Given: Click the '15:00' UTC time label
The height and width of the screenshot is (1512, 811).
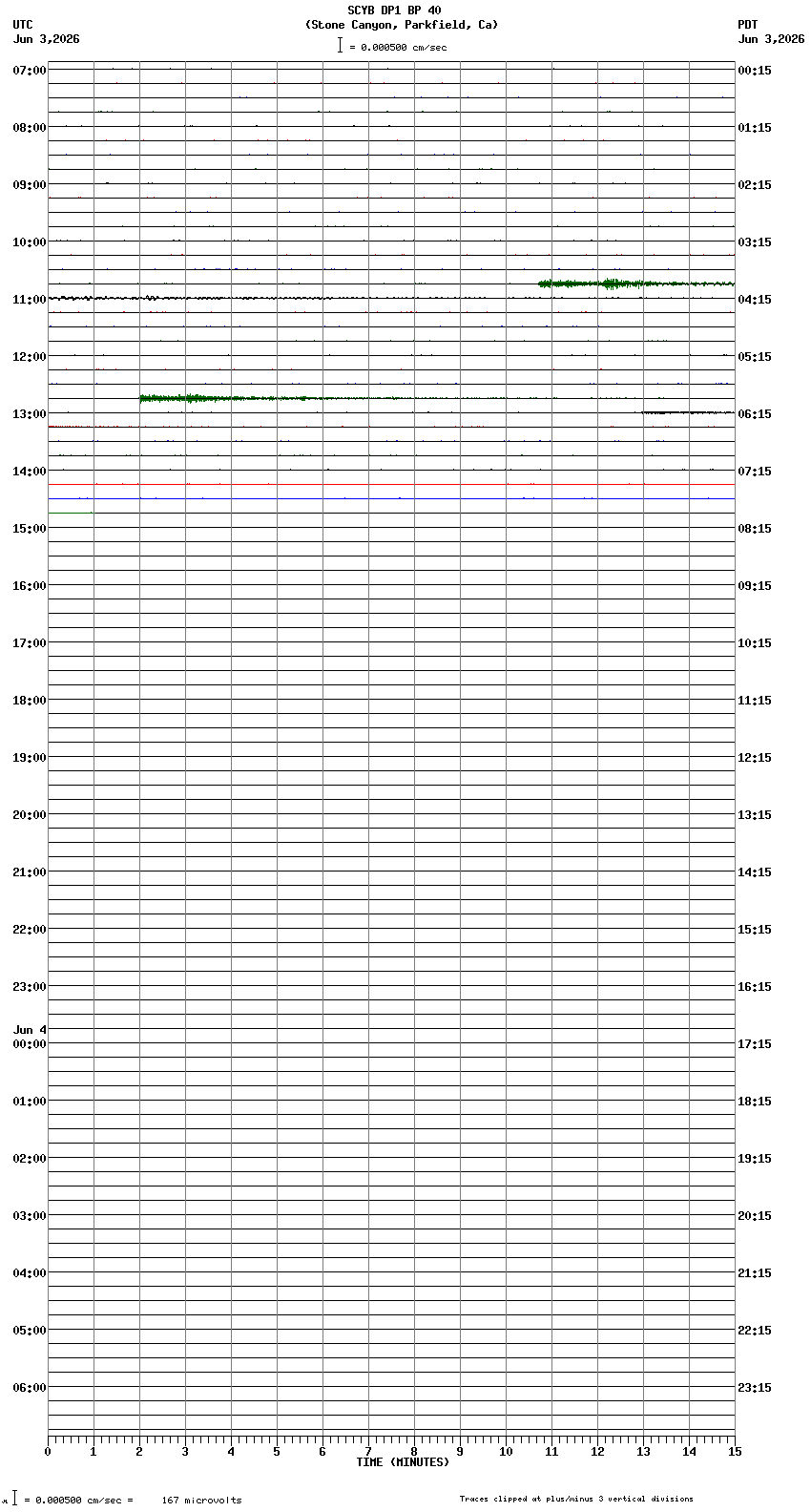Looking at the screenshot, I should click(30, 529).
